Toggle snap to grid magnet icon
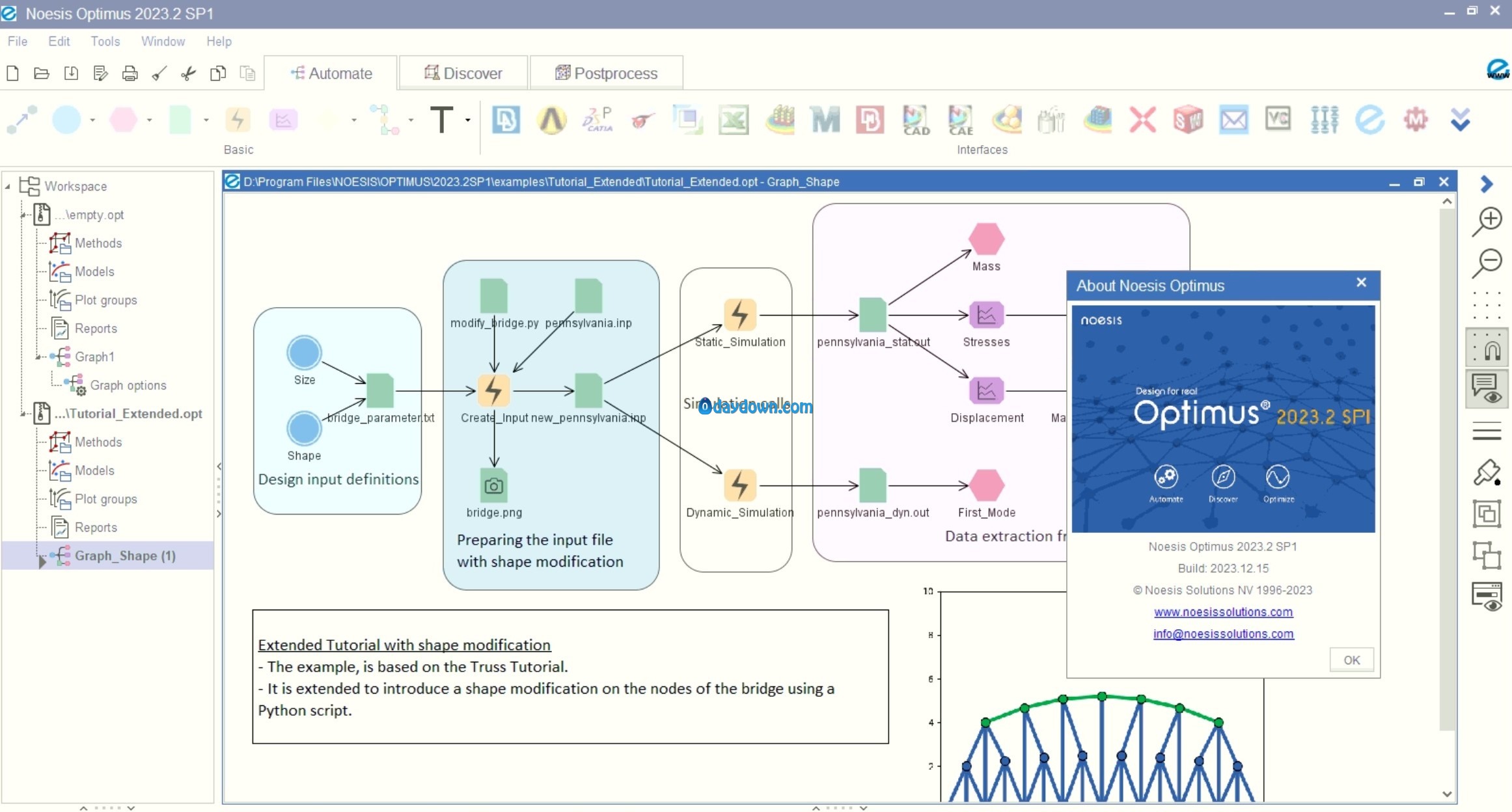 (x=1487, y=347)
